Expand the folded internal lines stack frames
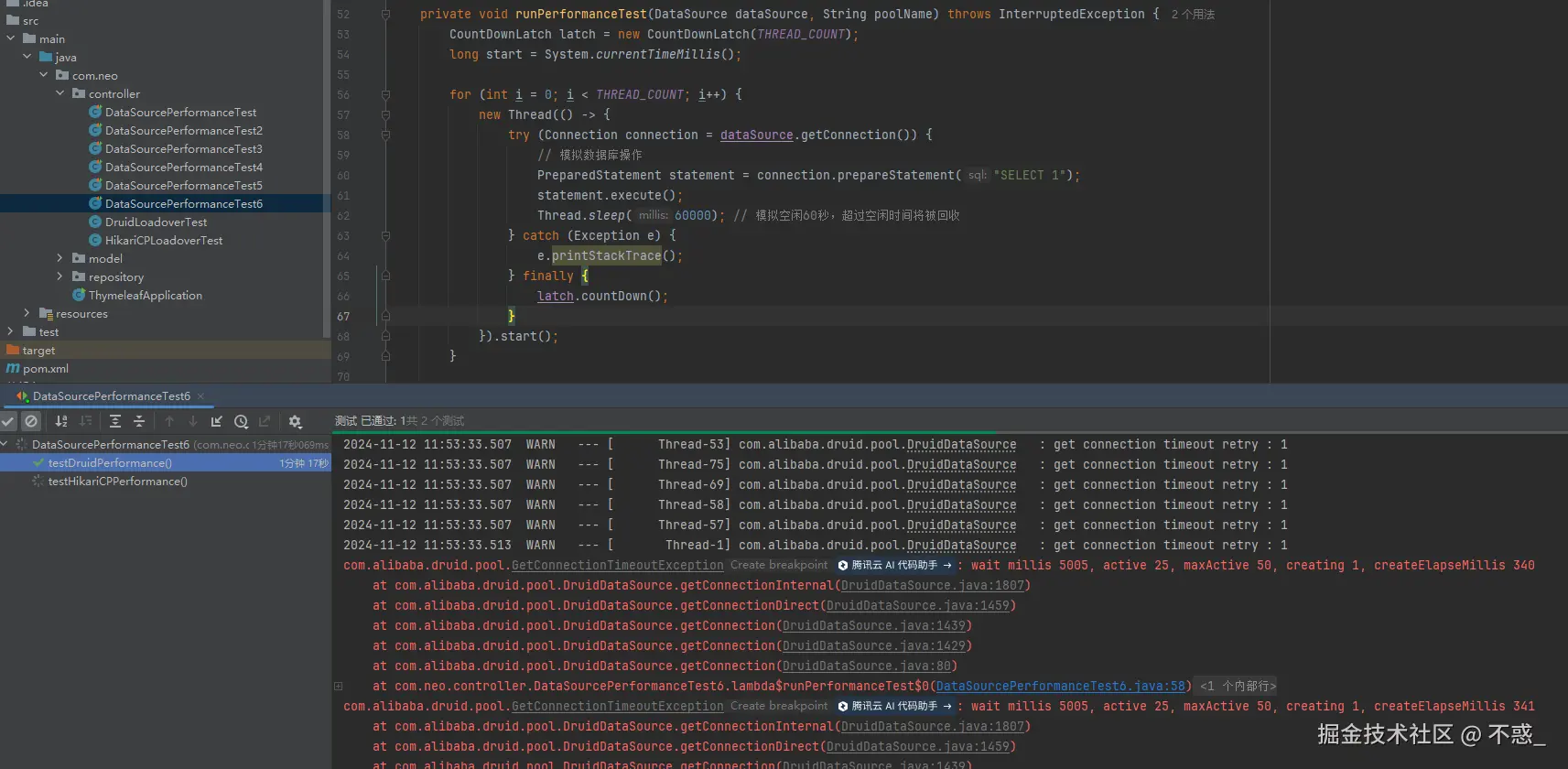The image size is (1568, 769). pos(1237,687)
